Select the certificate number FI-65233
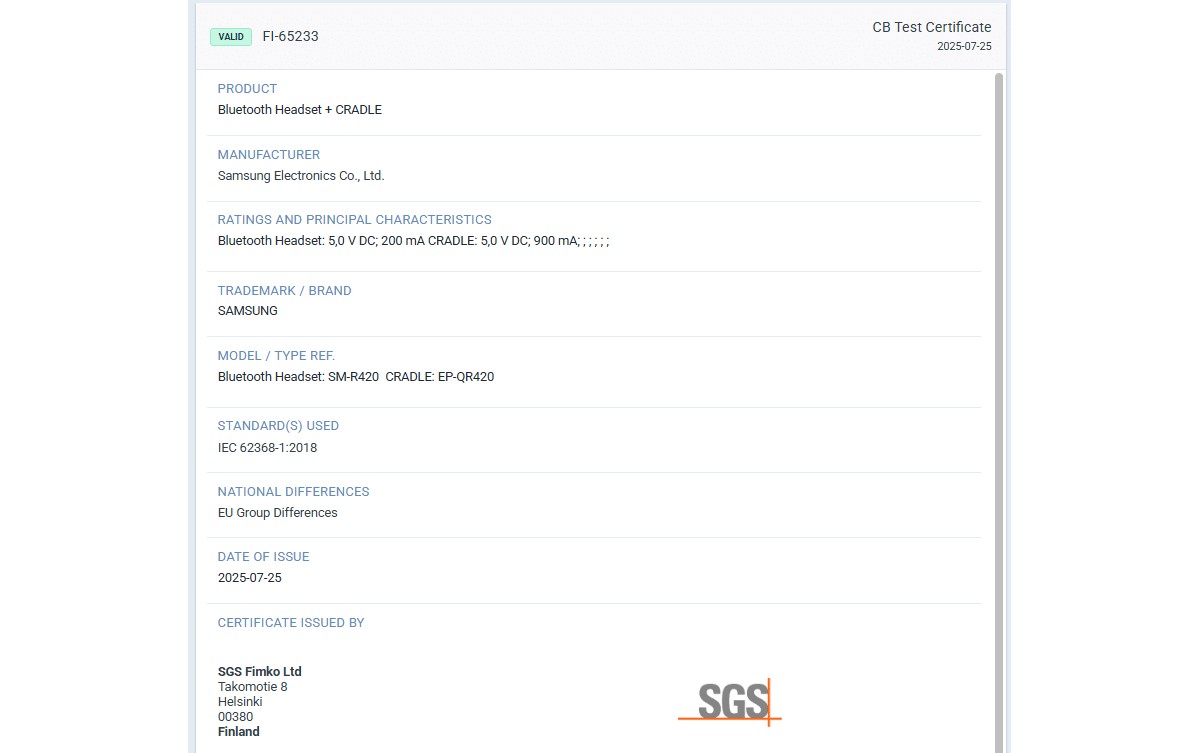The height and width of the screenshot is (753, 1200). click(x=290, y=37)
